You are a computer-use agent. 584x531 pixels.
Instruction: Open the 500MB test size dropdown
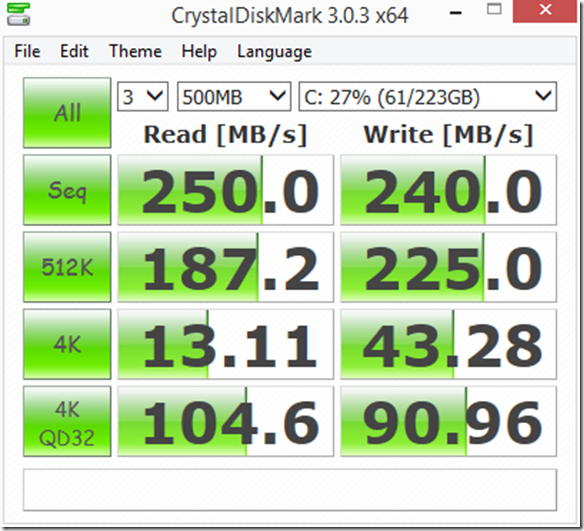coord(234,97)
